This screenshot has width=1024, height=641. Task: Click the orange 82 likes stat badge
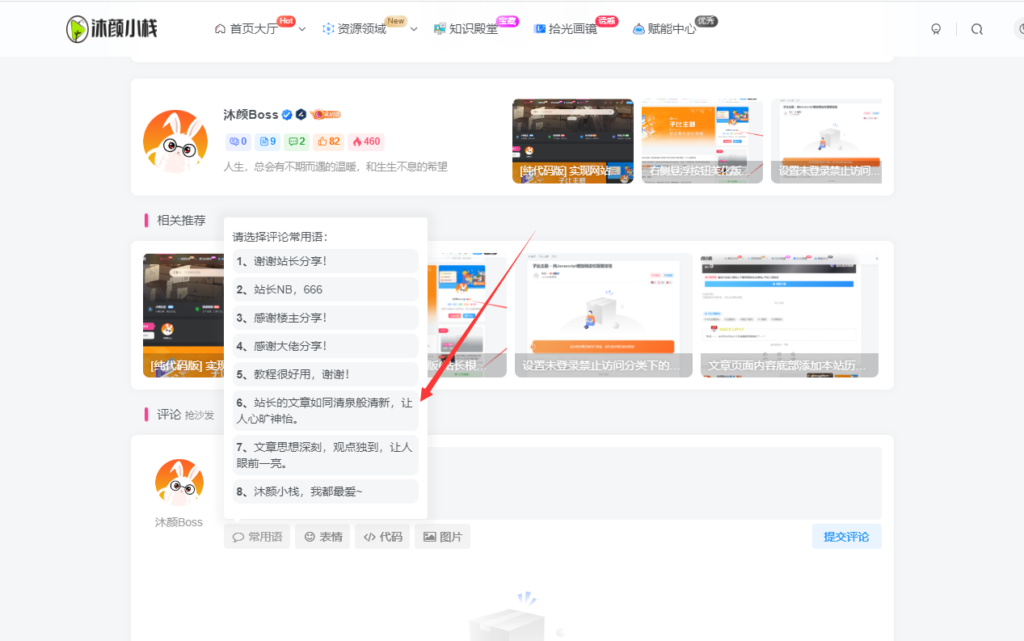coord(328,141)
